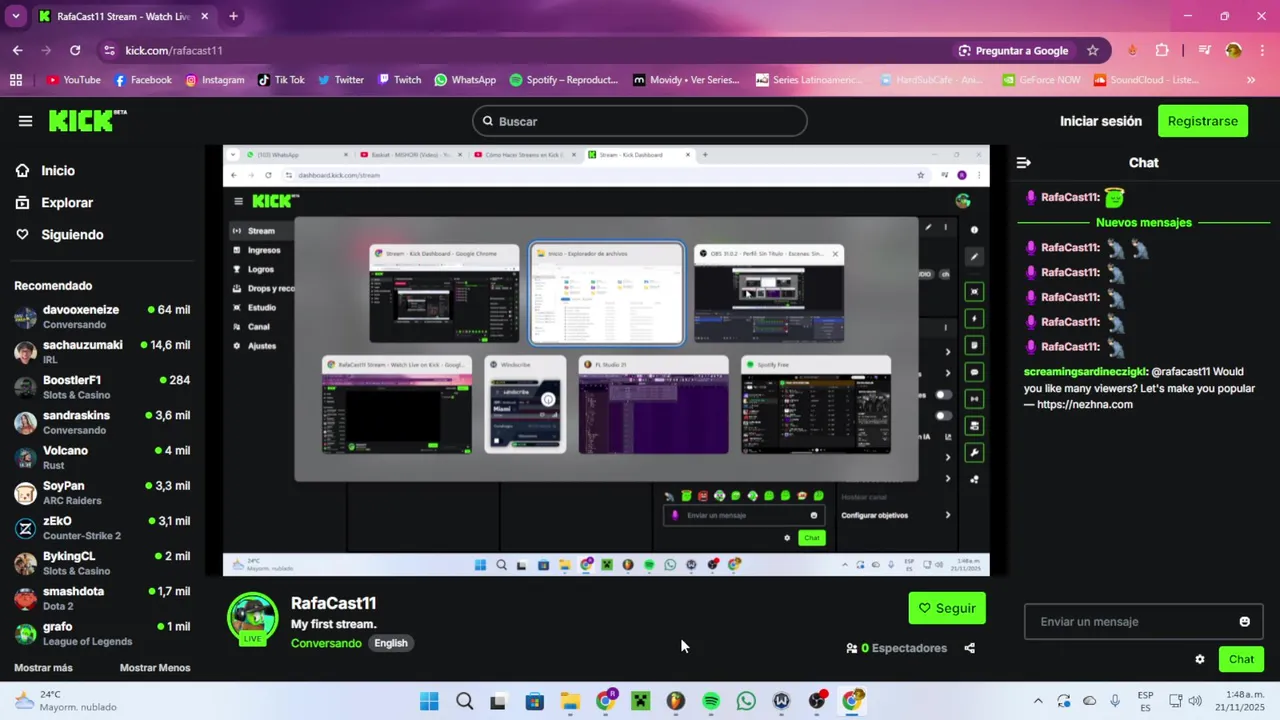Click Iniciar sesión

tap(1100, 121)
